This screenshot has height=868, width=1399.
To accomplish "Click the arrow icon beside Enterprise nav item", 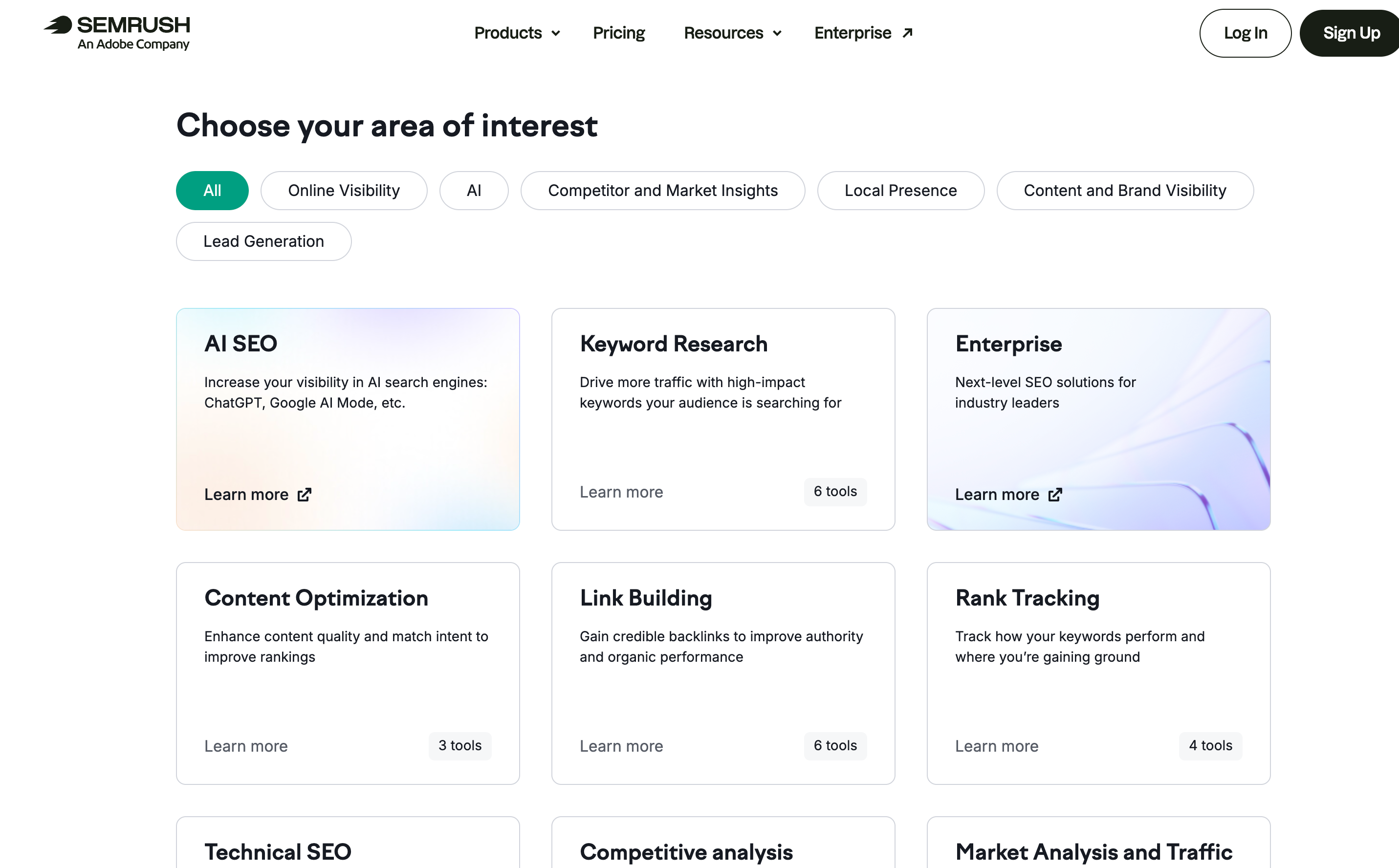I will [908, 33].
